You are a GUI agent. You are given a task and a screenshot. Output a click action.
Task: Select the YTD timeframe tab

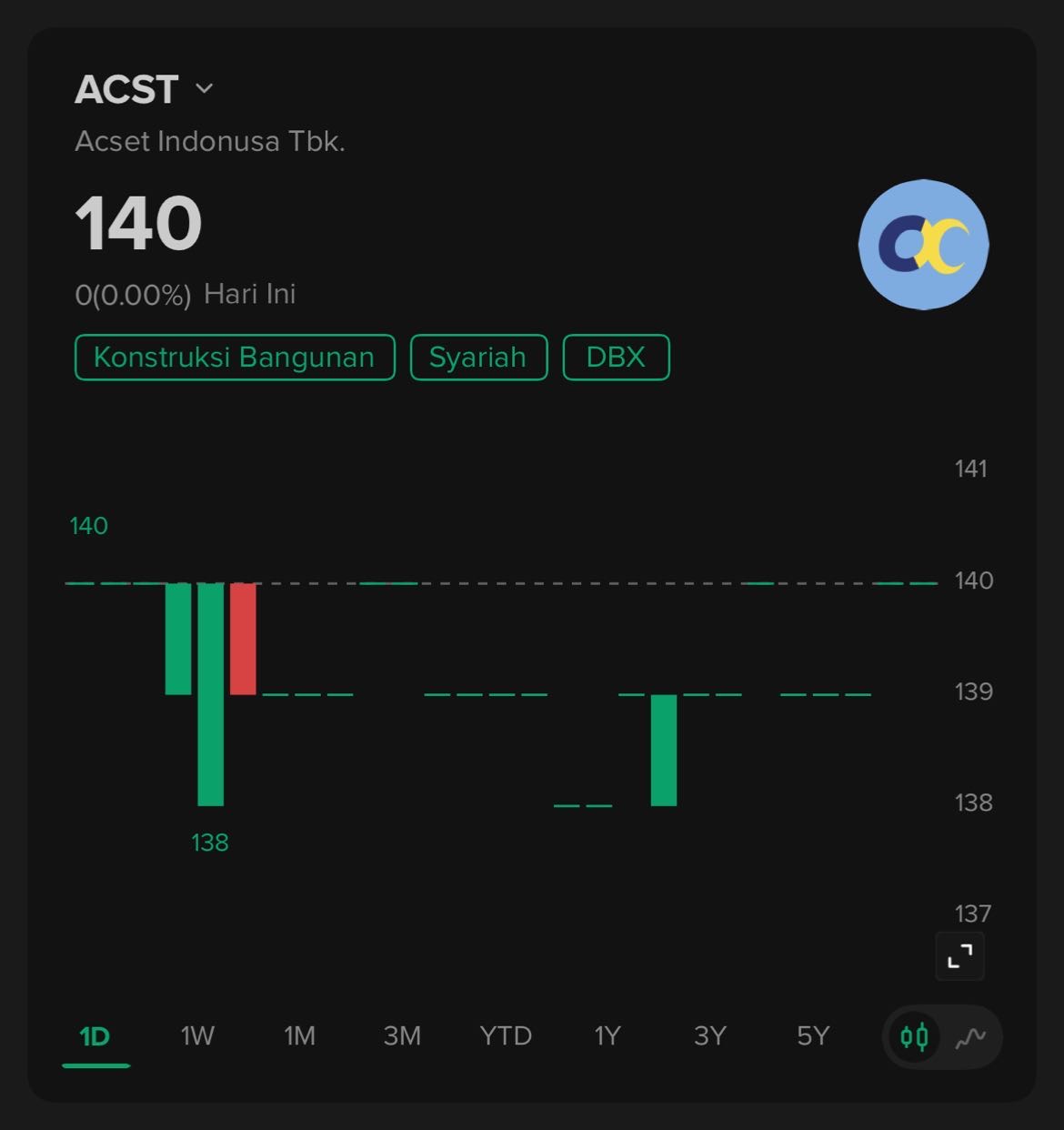click(506, 1036)
